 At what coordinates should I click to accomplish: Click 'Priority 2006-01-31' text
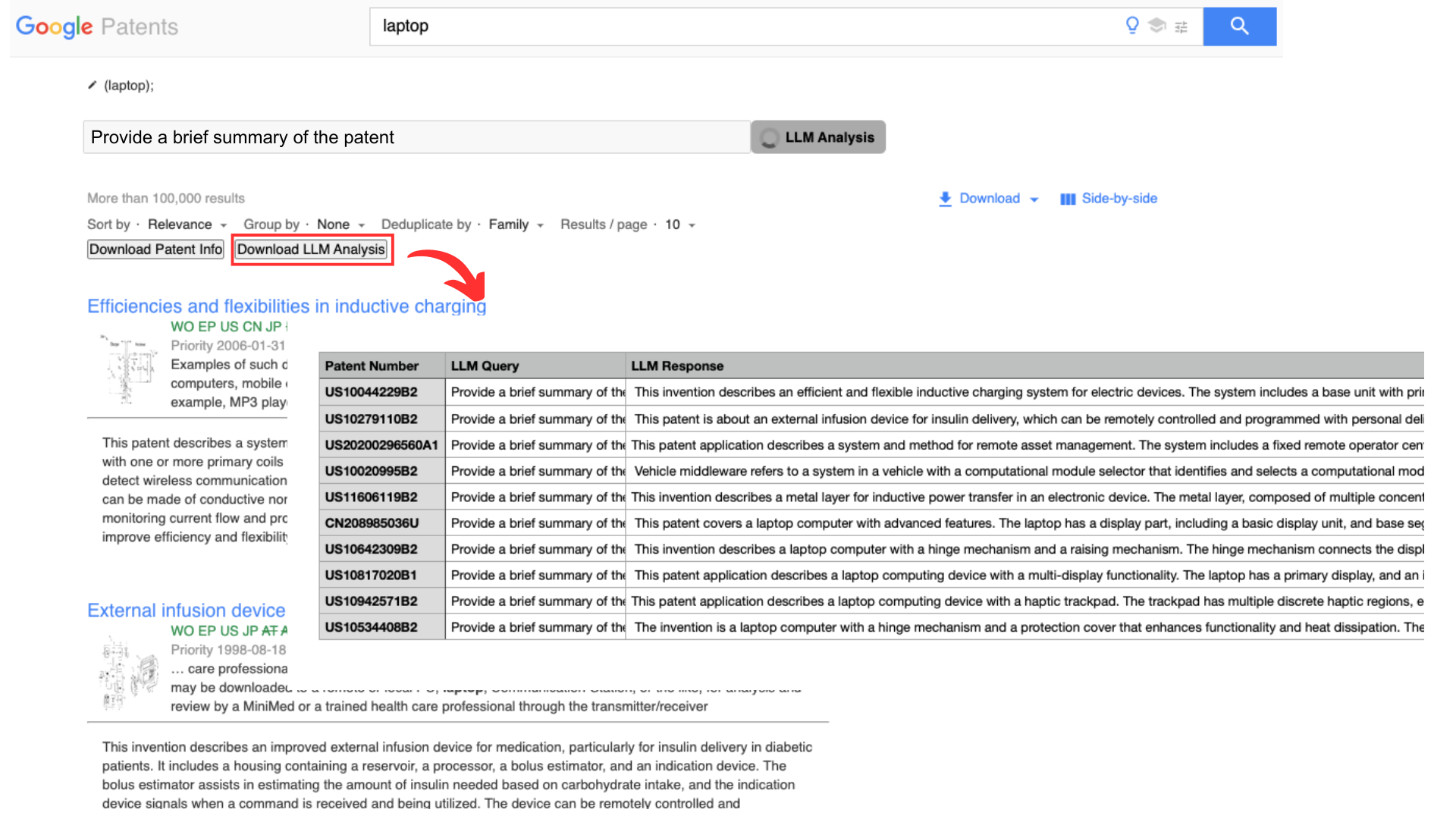click(228, 346)
